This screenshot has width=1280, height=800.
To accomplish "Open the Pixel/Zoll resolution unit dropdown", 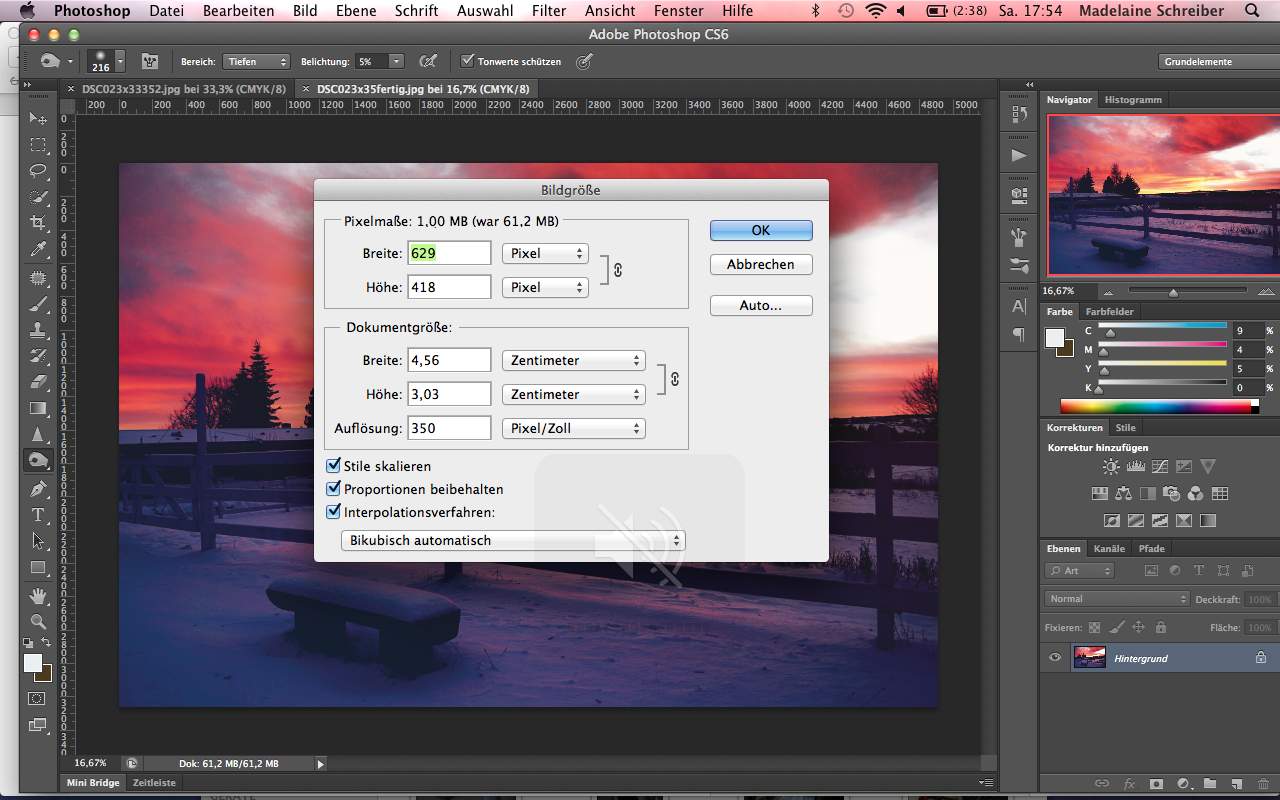I will point(573,428).
